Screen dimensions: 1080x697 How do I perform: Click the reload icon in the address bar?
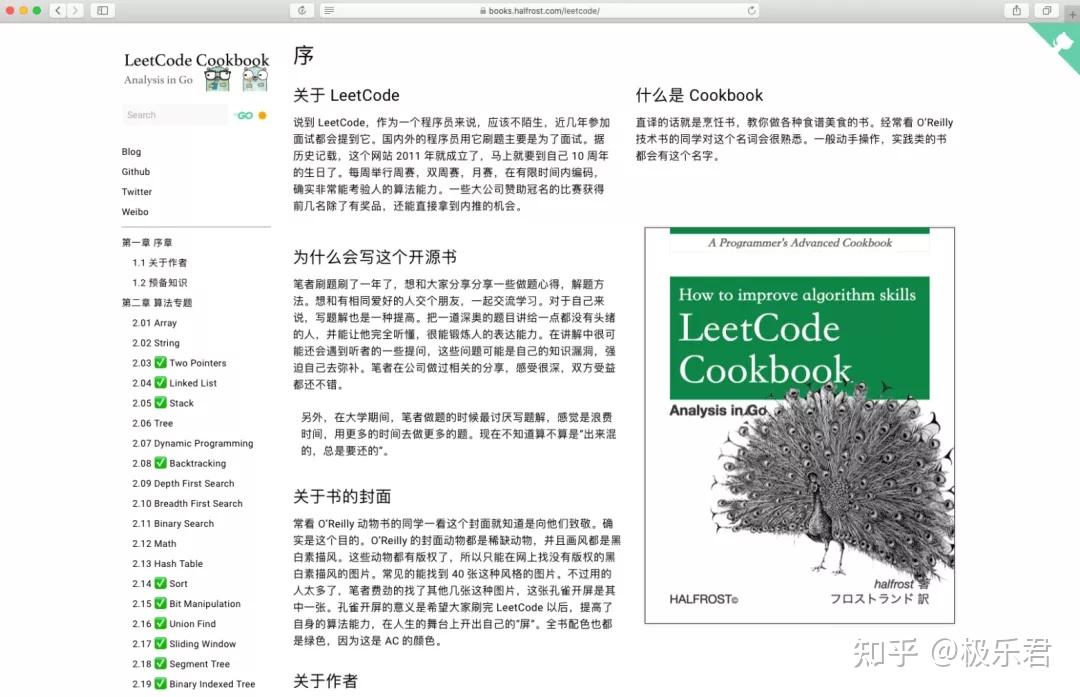pos(753,10)
